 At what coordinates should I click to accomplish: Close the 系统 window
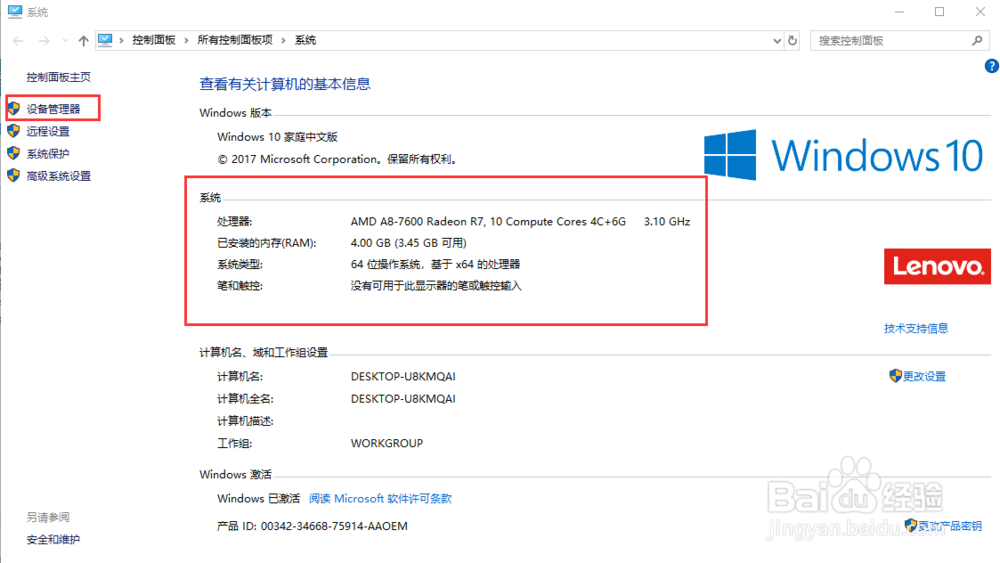(980, 11)
